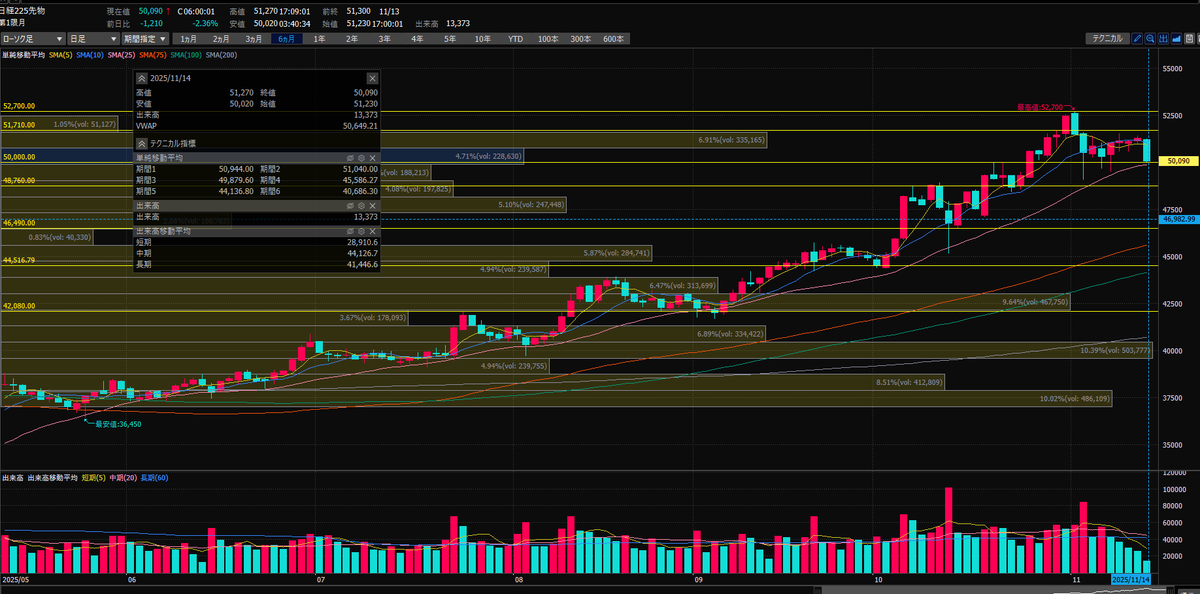Select the 44,516.79 horizontal line label
Screen dimensions: 1200x594
19,260
